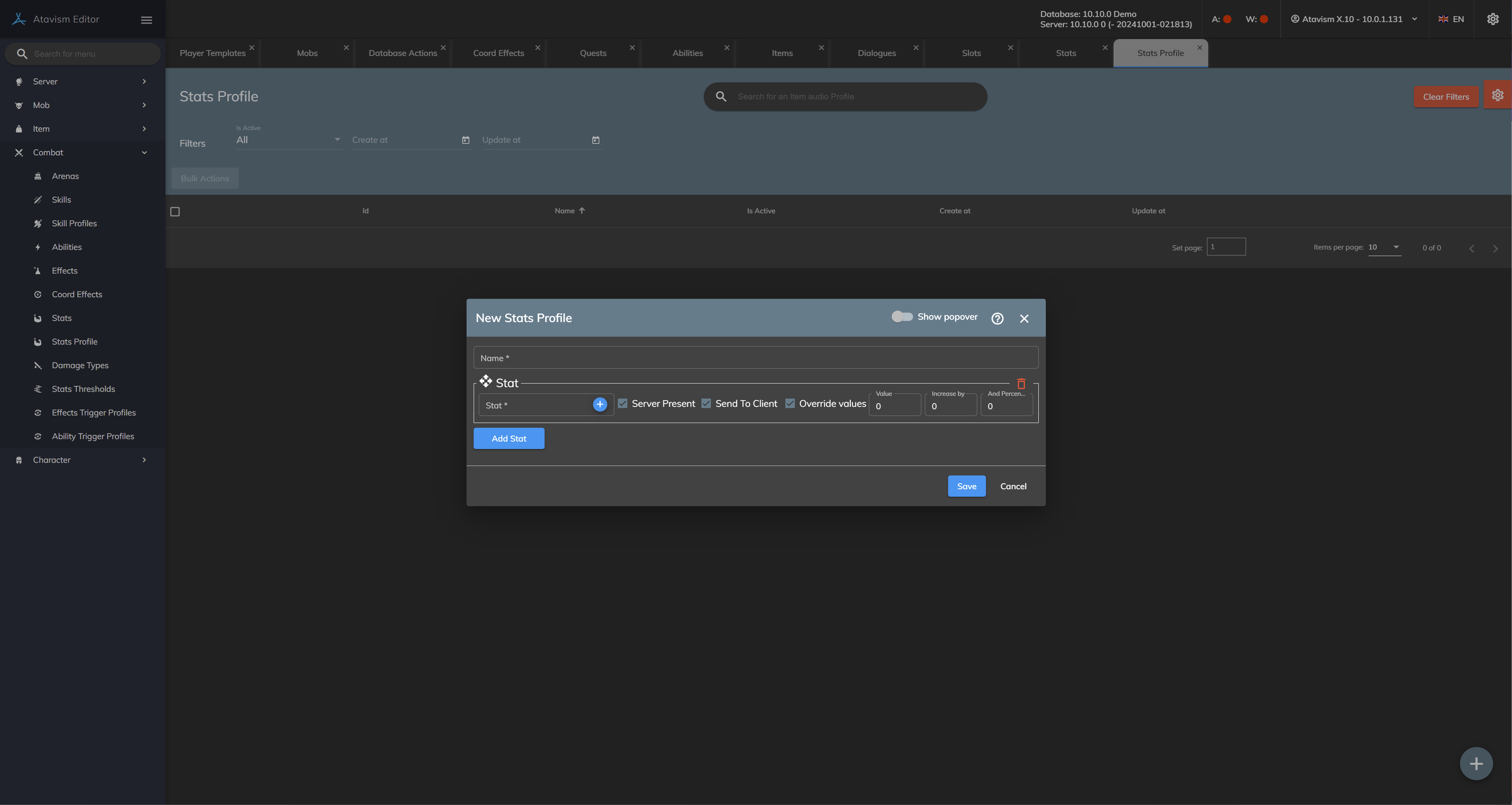Uncheck Override values checkbox
Image resolution: width=1512 pixels, height=805 pixels.
(x=790, y=403)
